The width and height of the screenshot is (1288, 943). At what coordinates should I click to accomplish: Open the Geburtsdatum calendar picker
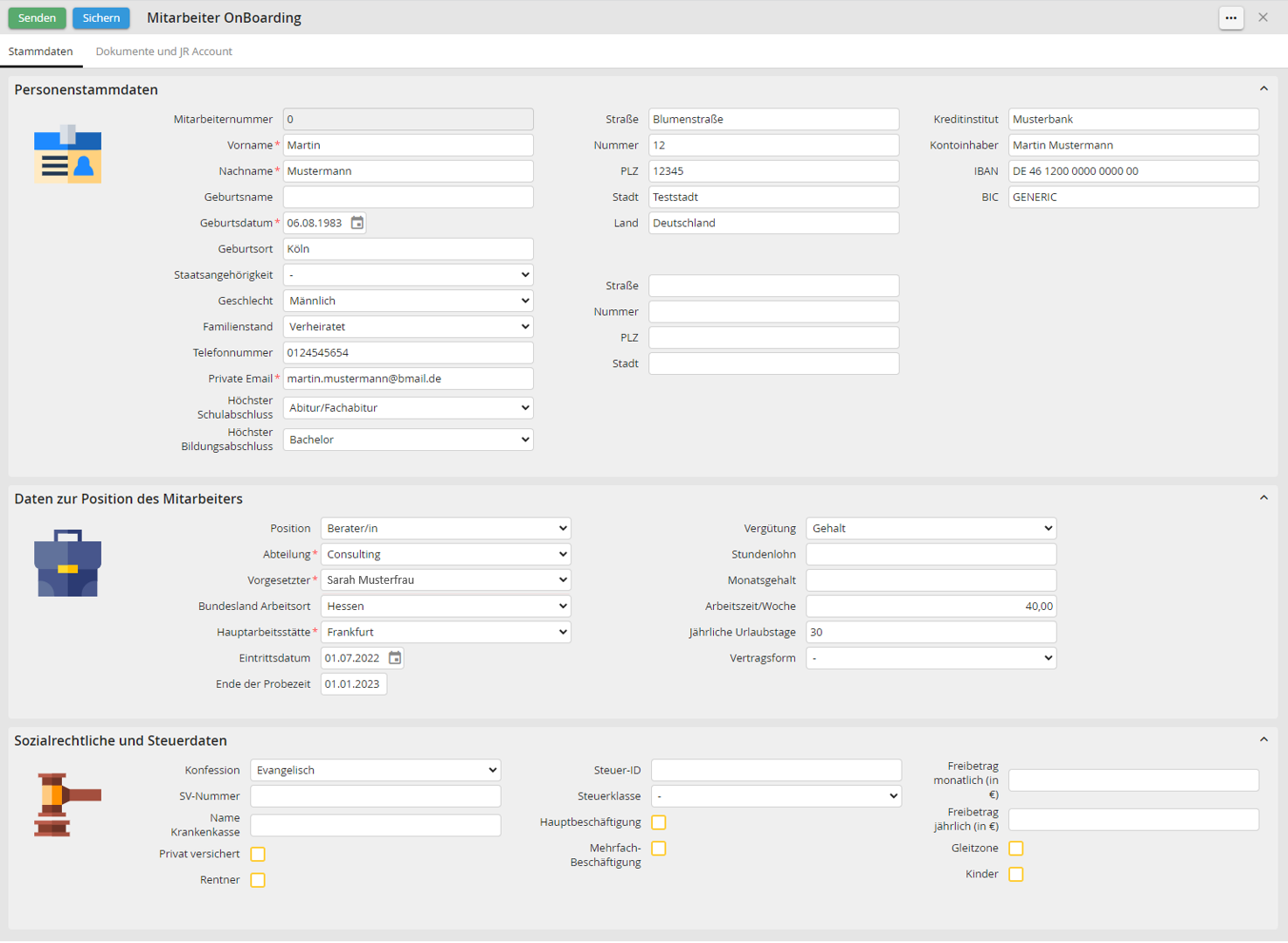tap(357, 223)
